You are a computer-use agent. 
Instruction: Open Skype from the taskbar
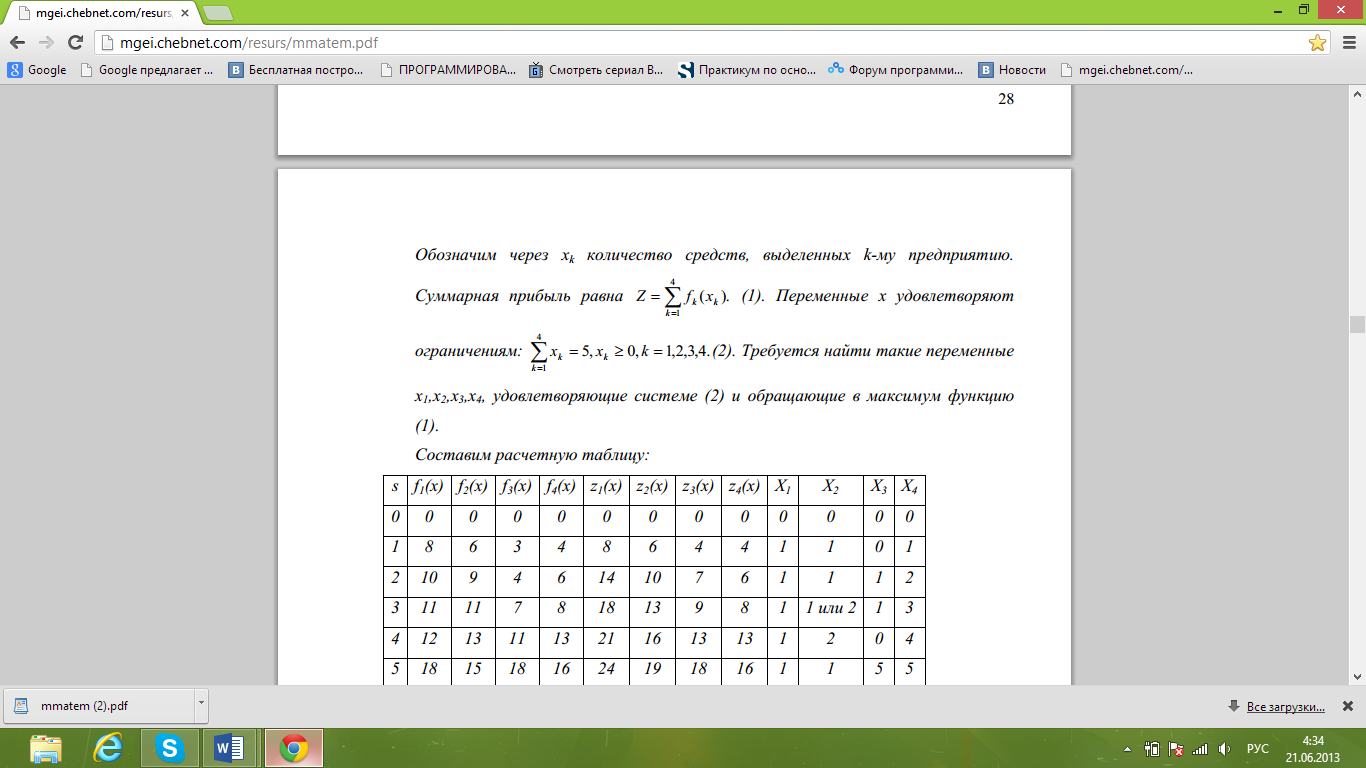[169, 748]
